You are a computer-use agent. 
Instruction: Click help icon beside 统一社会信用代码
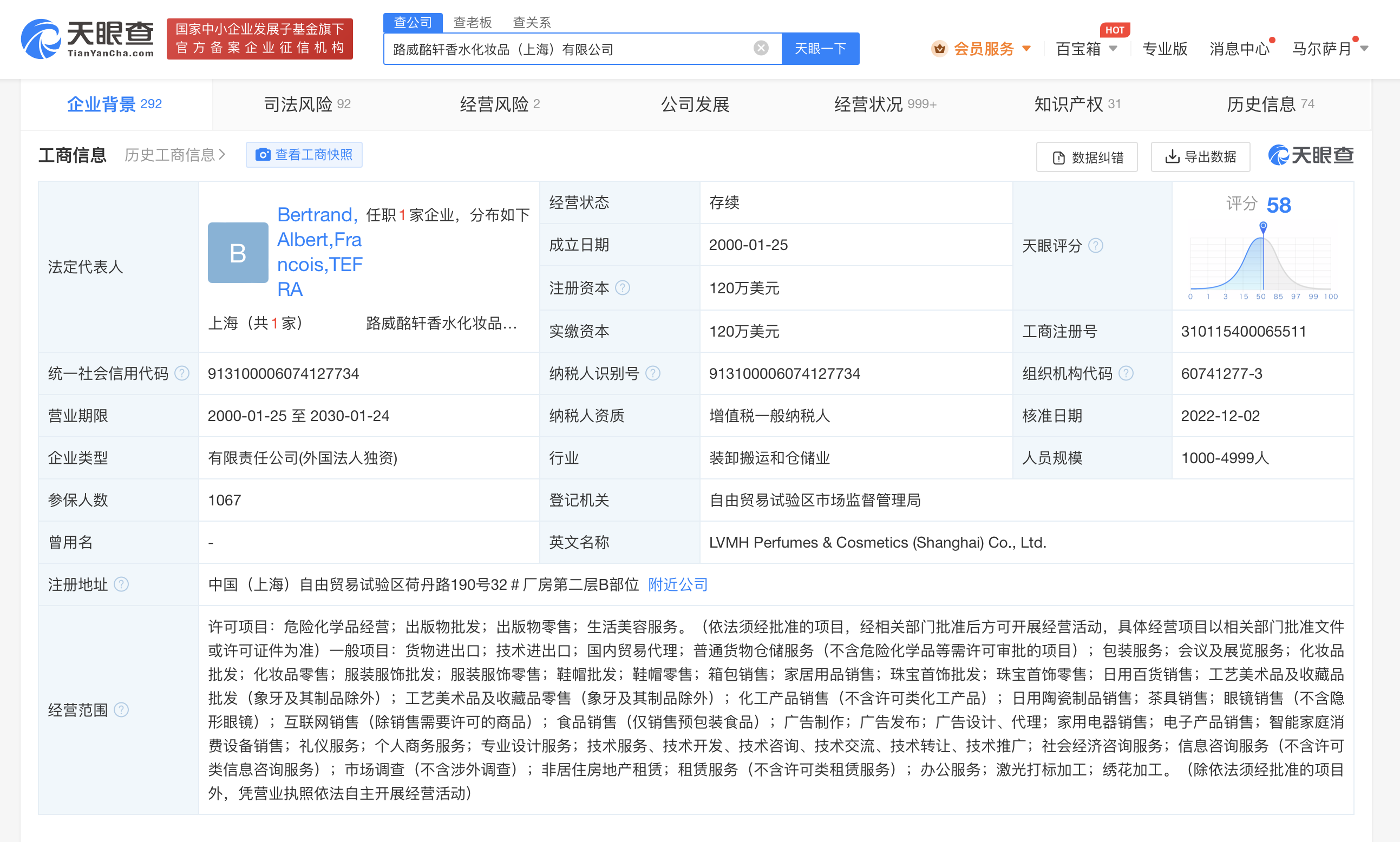[181, 373]
